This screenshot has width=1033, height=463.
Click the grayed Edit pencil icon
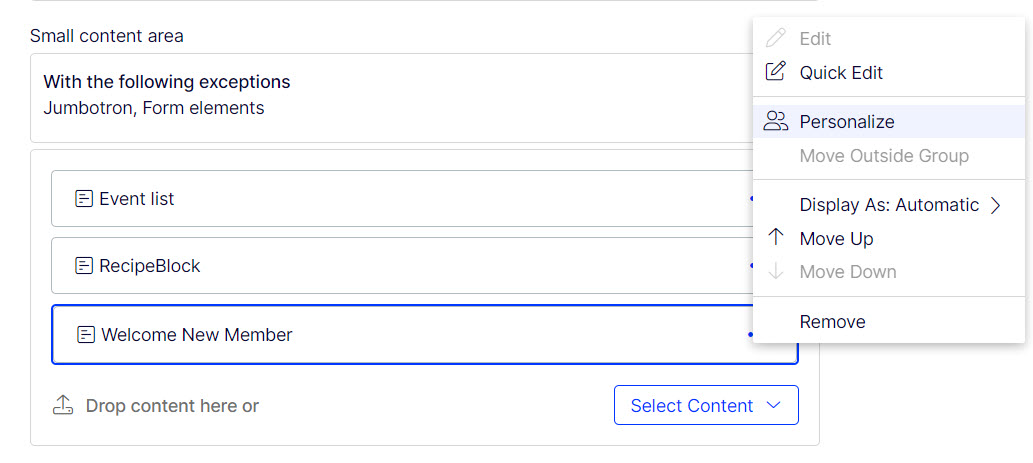775,38
